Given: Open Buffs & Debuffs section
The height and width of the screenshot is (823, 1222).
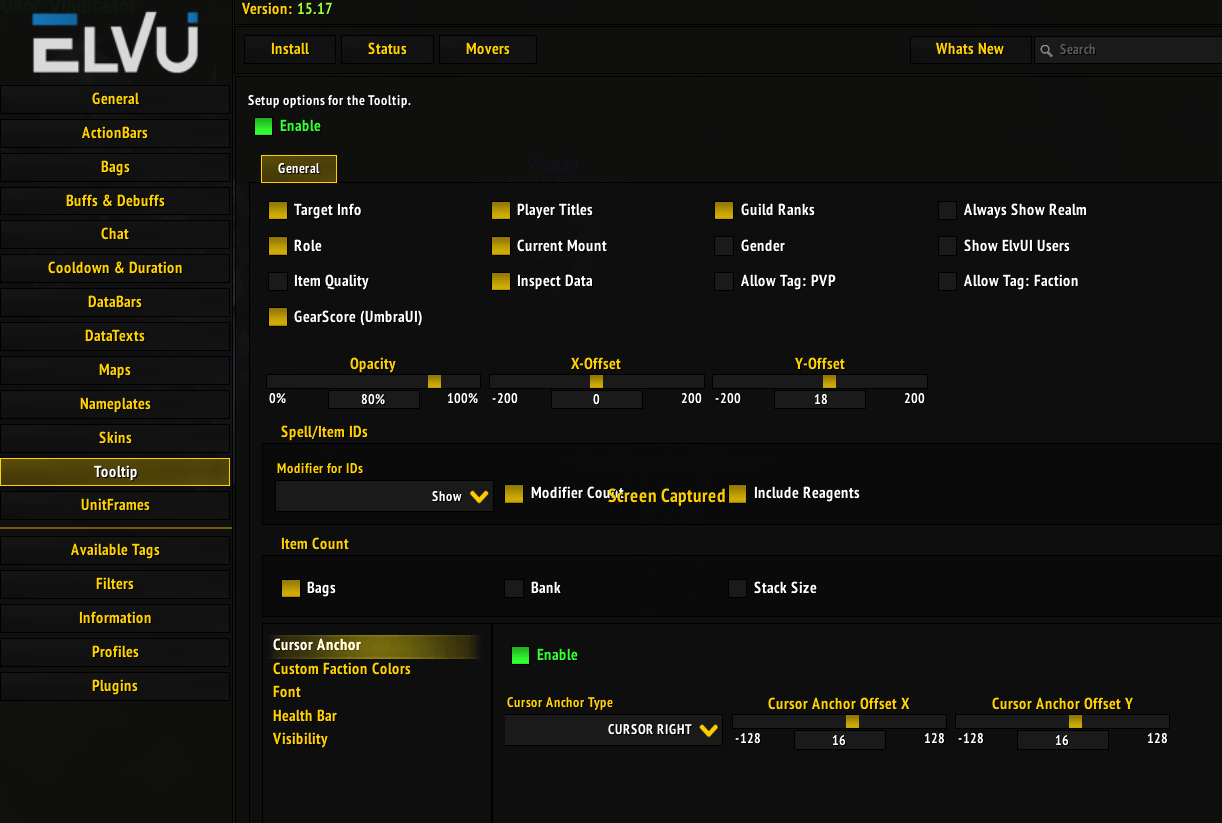Looking at the screenshot, I should (x=115, y=201).
